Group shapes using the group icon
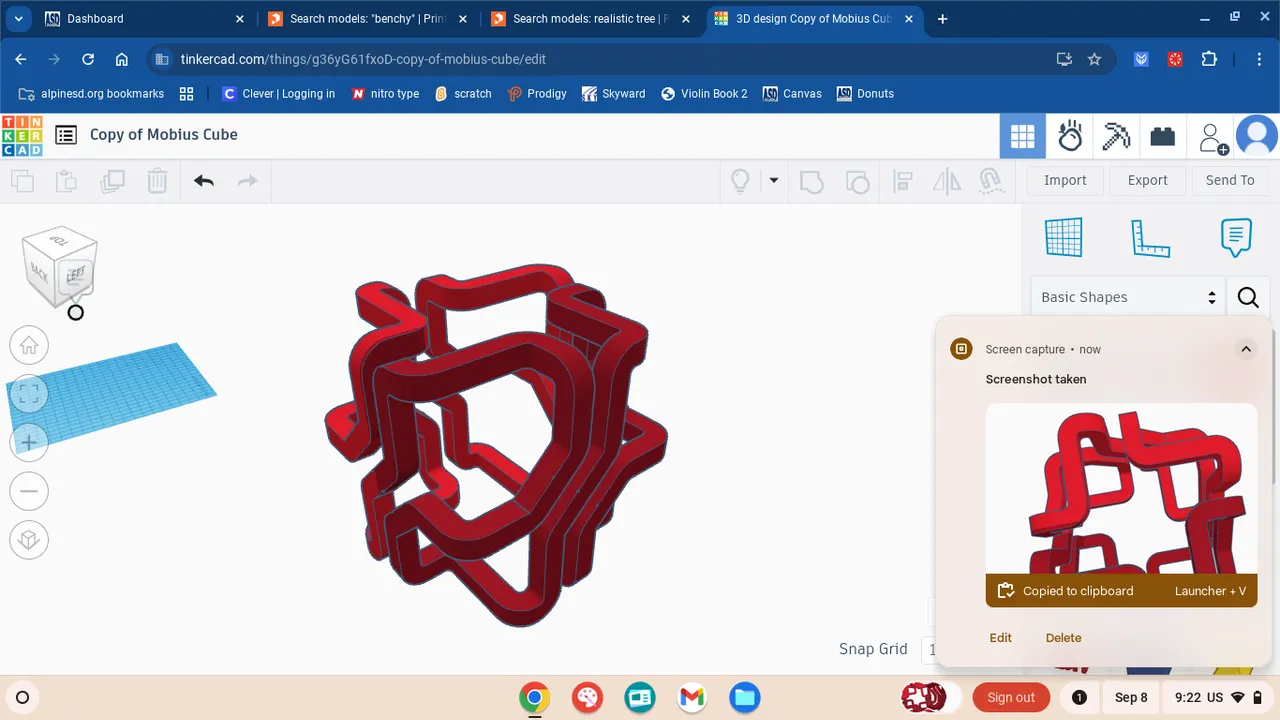 click(x=811, y=181)
